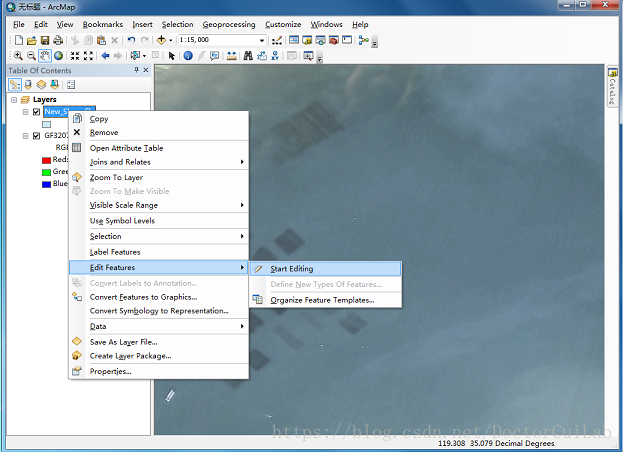
Task: Click the Paste icon in toolbar
Action: pos(101,40)
